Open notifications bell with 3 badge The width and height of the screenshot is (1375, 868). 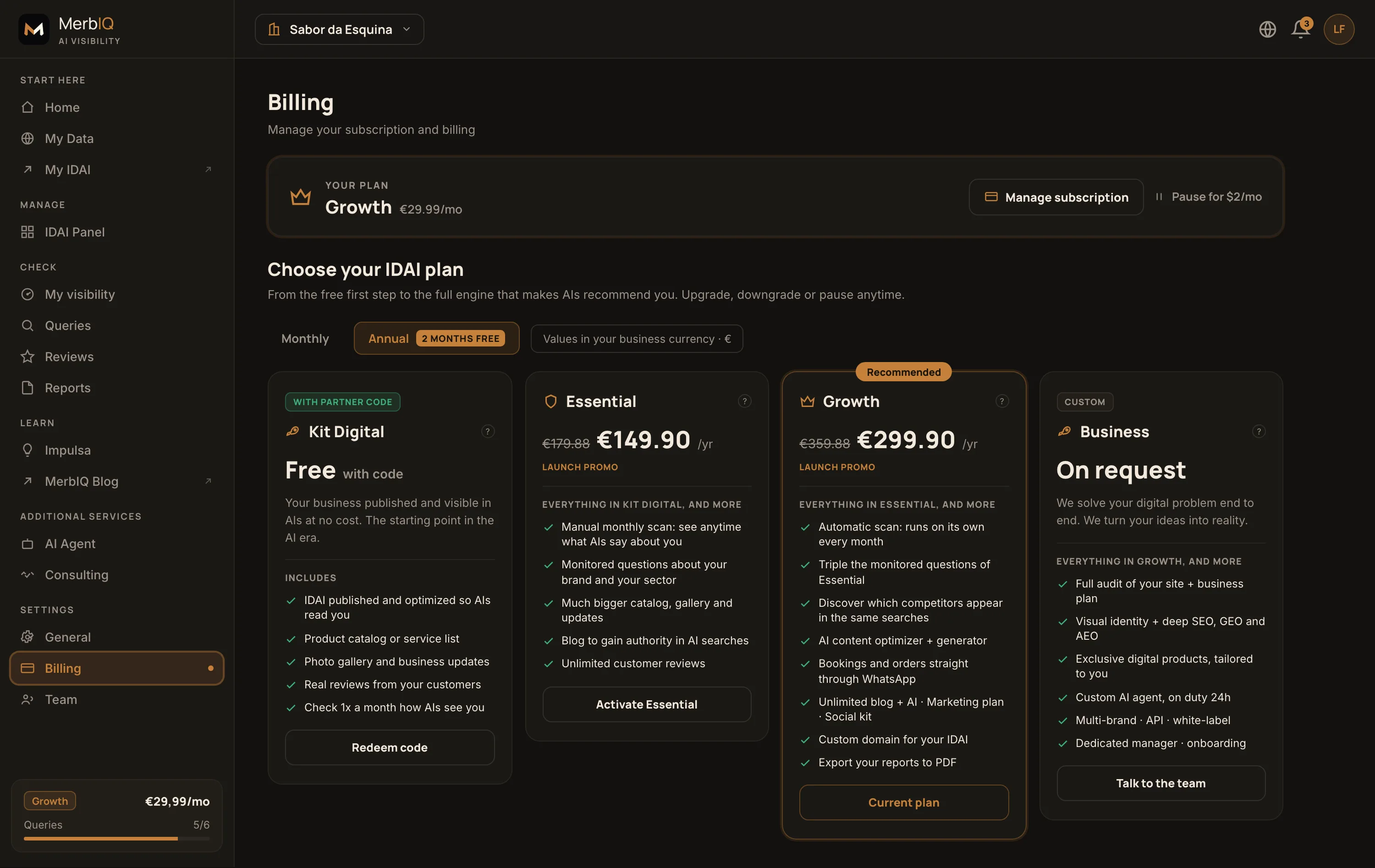pyautogui.click(x=1301, y=28)
